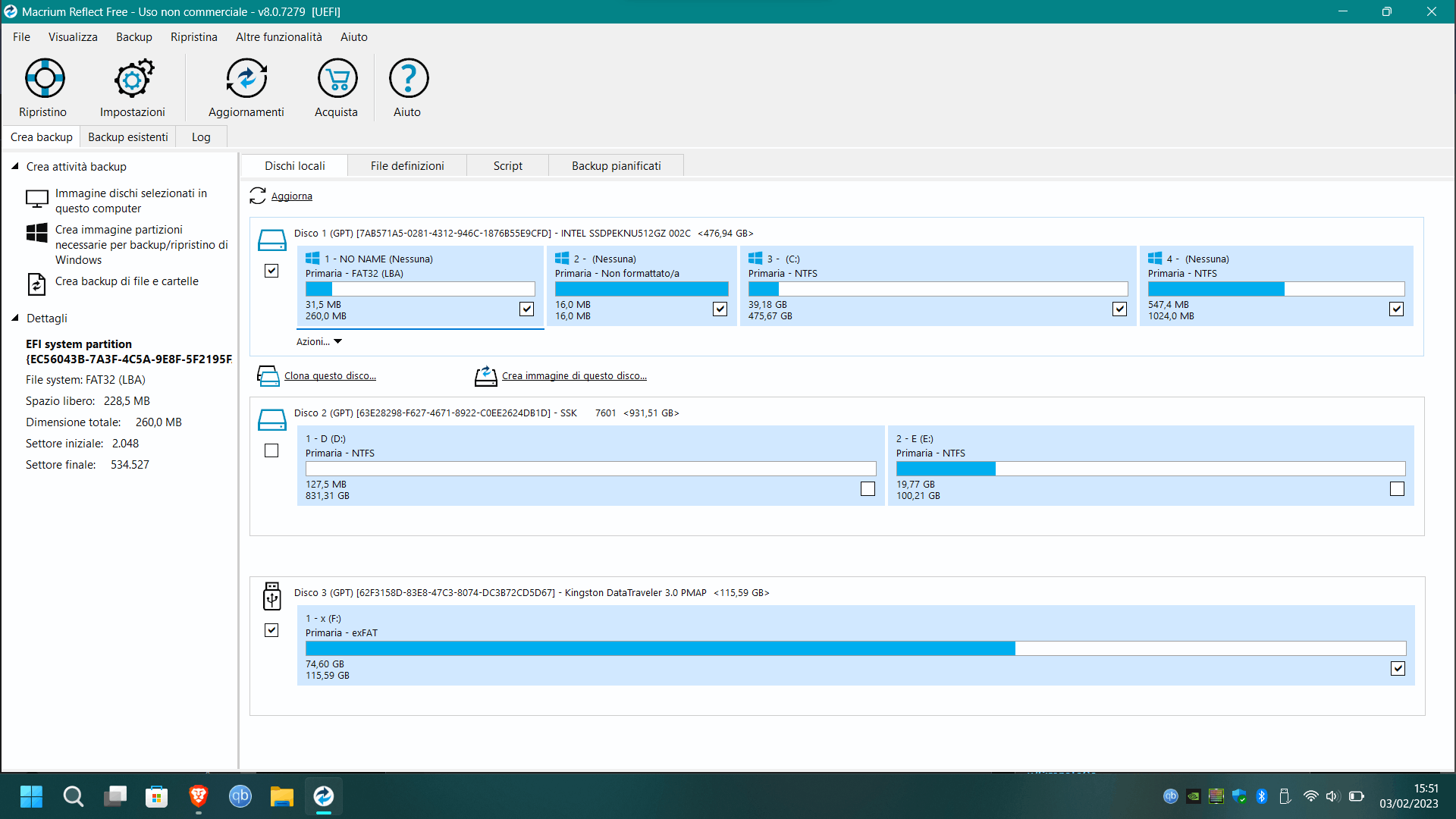Image resolution: width=1456 pixels, height=819 pixels.
Task: Click the clone disk icon
Action: (x=268, y=376)
